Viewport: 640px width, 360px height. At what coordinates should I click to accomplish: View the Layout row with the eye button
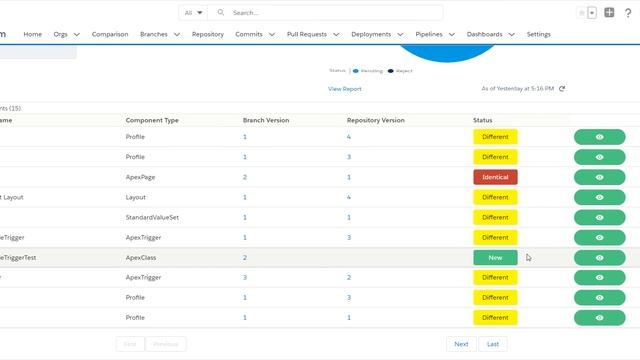coord(600,197)
